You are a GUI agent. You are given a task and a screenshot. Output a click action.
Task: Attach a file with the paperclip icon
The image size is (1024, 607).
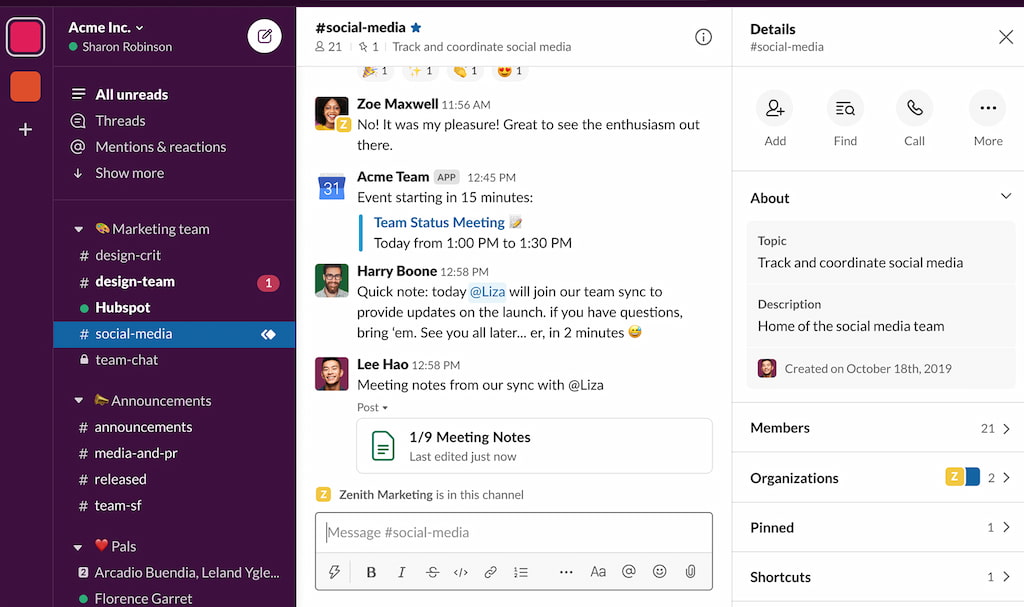click(x=690, y=571)
